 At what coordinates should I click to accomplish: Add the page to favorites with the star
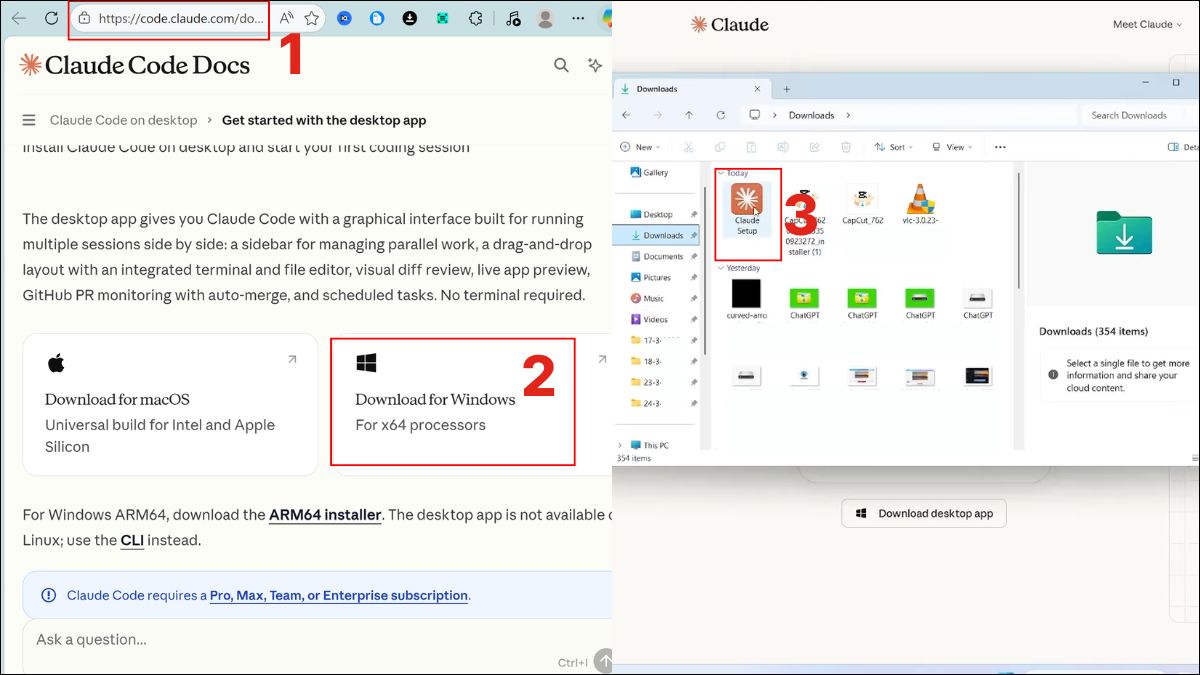coord(312,18)
